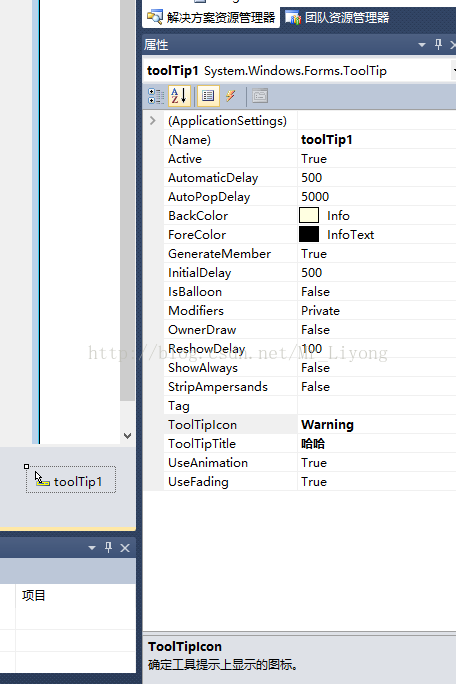
Task: Click the designer scrollbar down arrow
Action: 127,435
